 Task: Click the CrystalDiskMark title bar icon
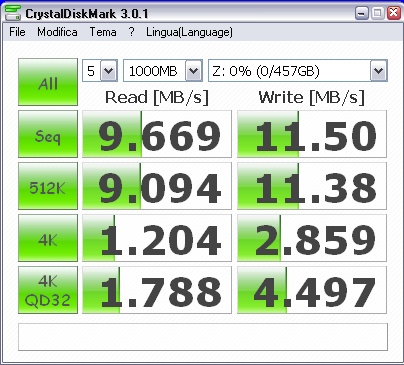coord(13,13)
